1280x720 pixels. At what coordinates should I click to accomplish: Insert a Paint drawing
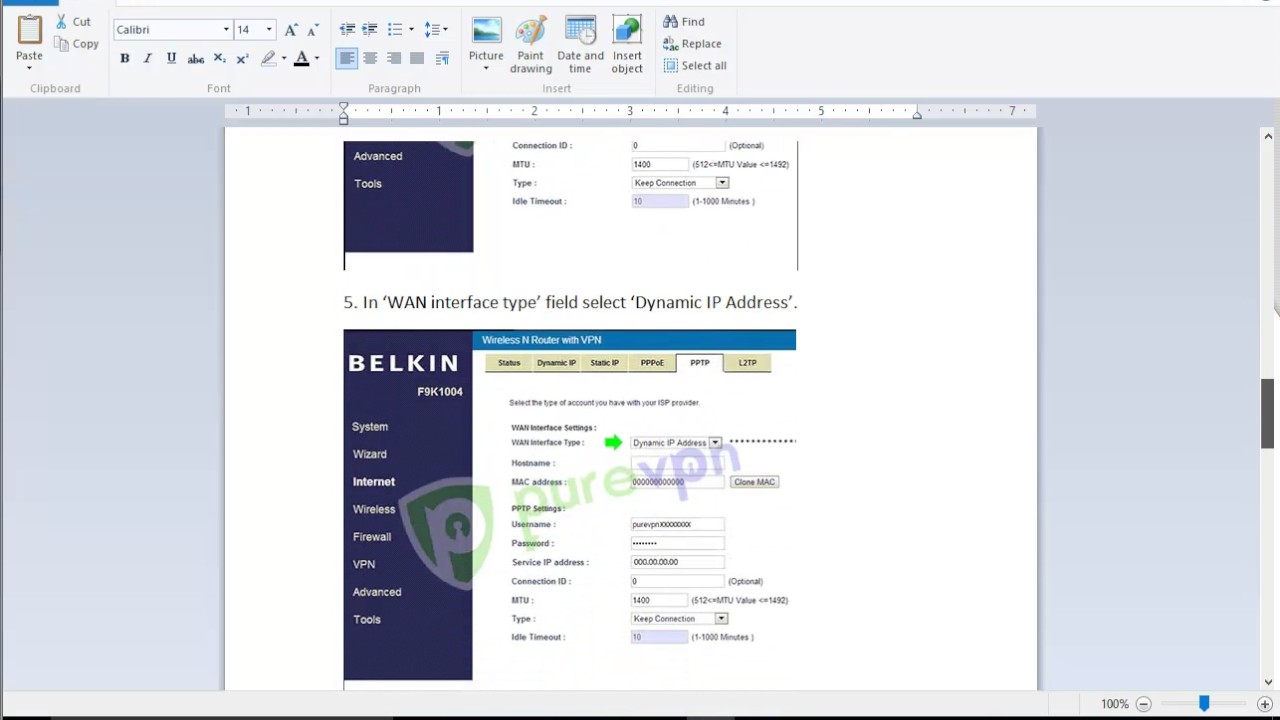click(531, 45)
